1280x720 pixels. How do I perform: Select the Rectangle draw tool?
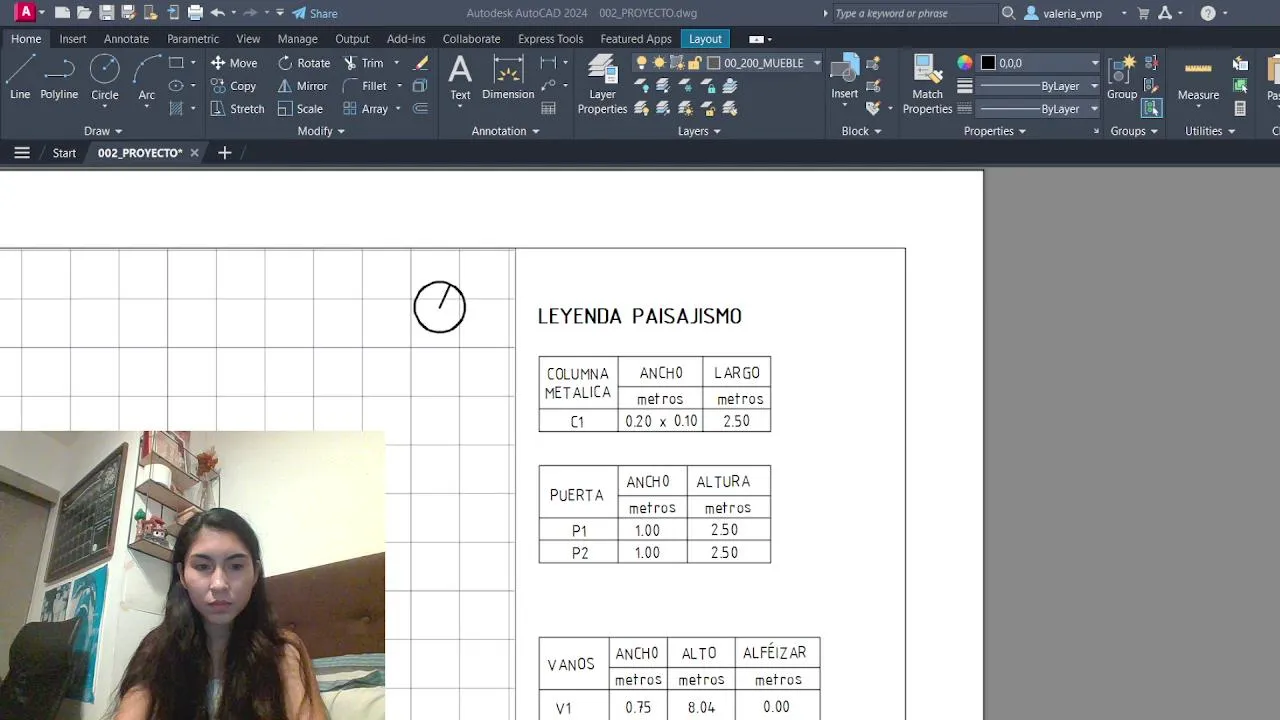point(176,62)
